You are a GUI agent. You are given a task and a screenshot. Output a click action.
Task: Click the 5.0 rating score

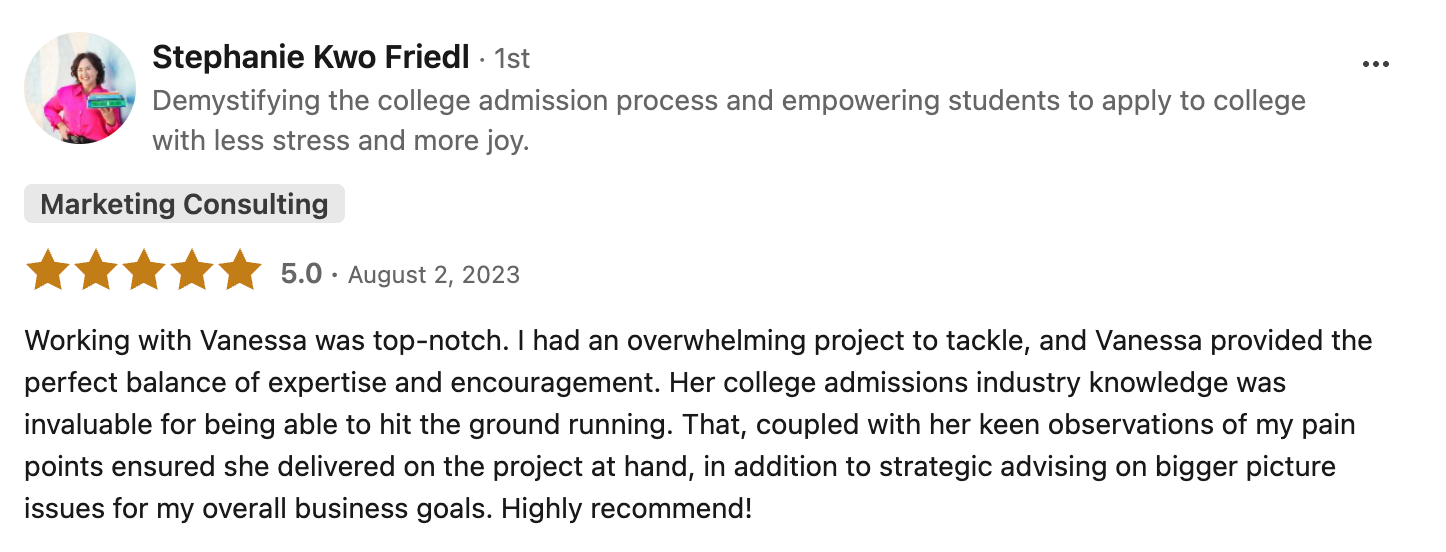coord(301,273)
